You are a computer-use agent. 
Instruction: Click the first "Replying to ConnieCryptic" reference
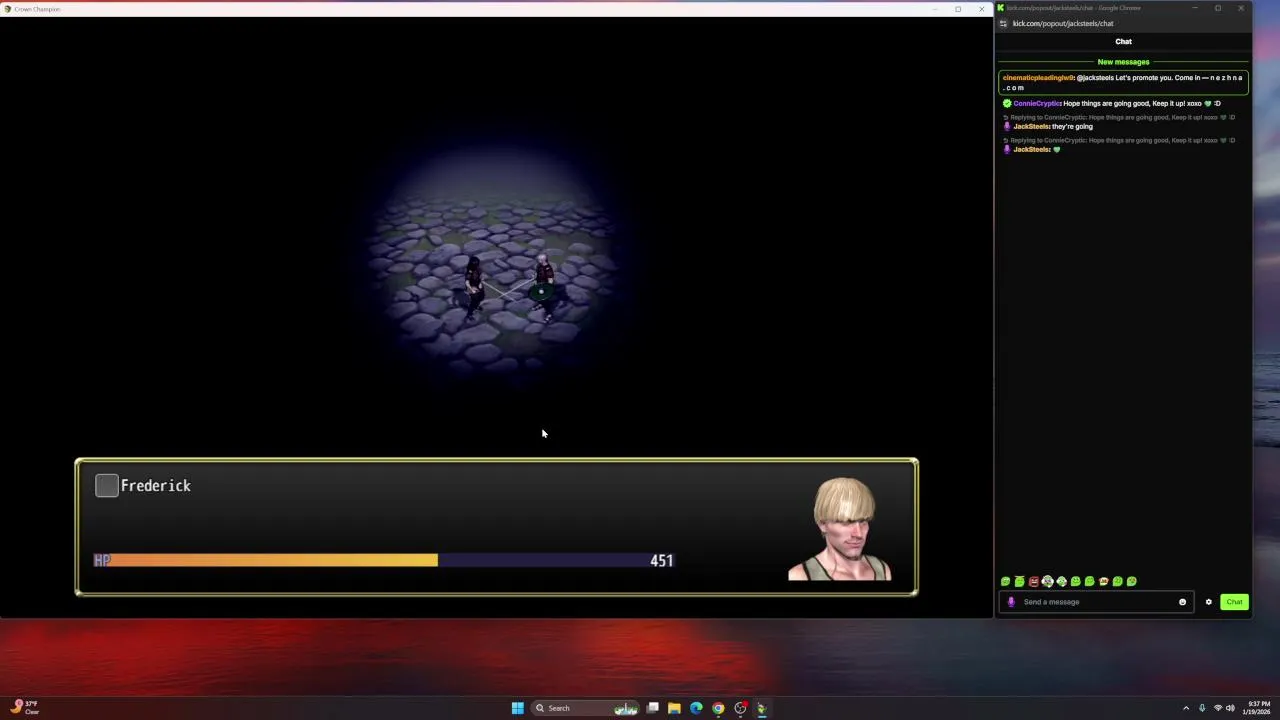(1121, 117)
